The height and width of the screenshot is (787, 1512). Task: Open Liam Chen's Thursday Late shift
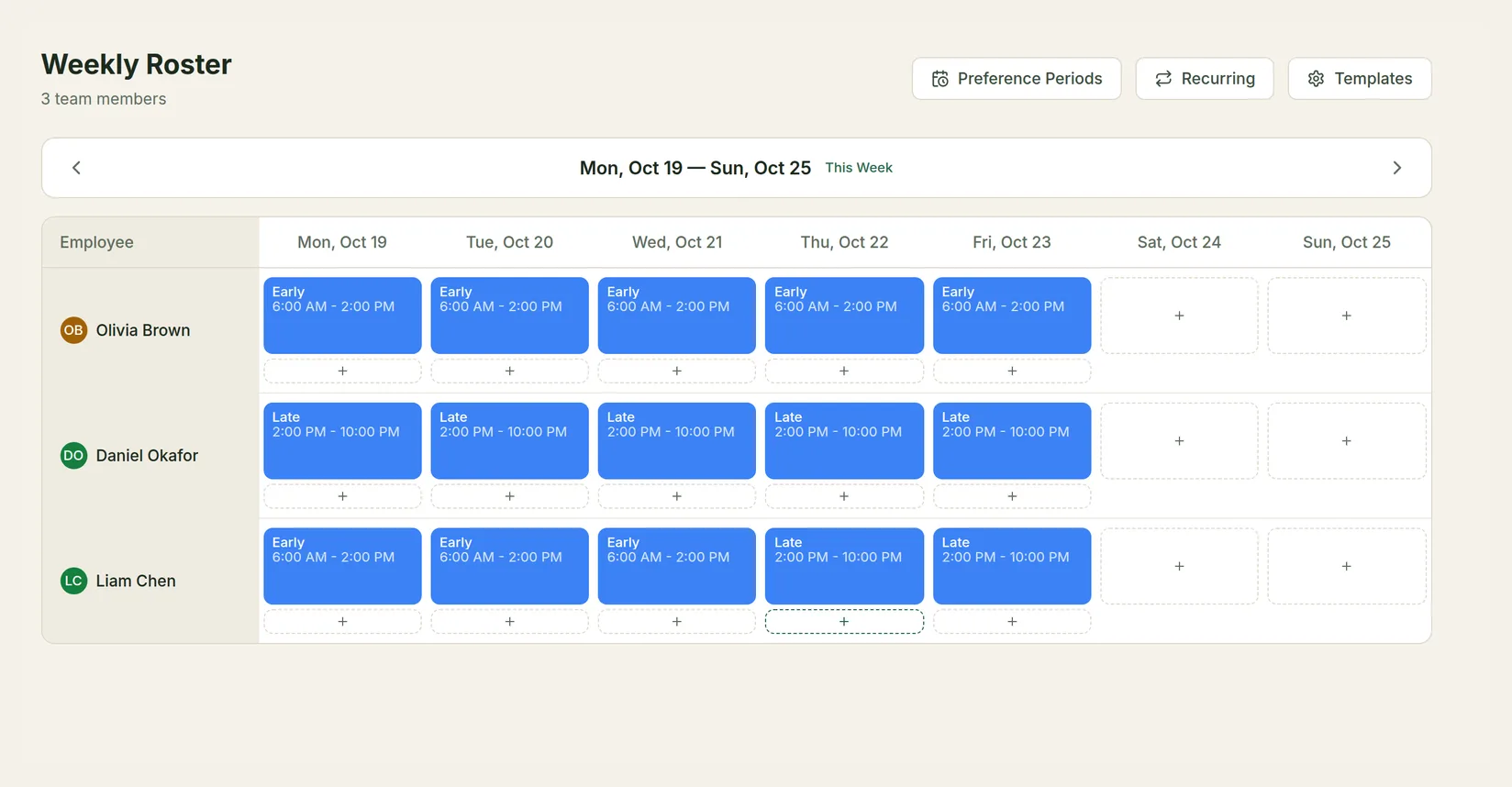(x=844, y=566)
